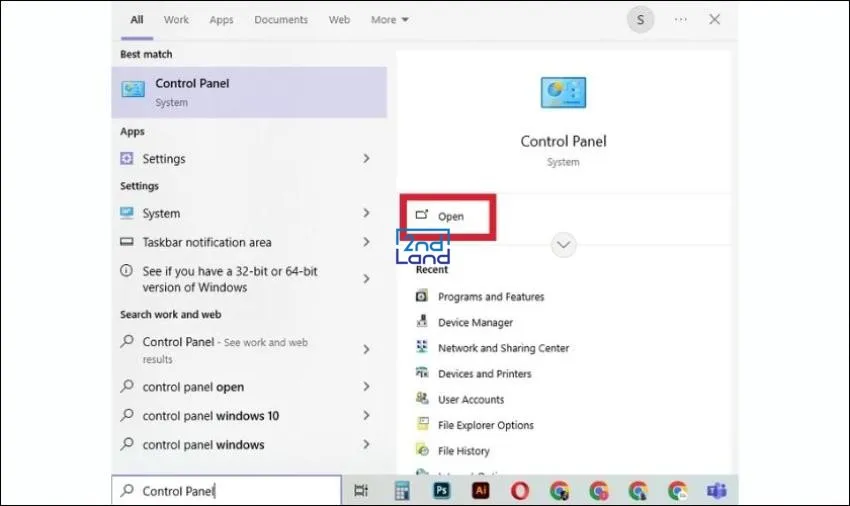Viewport: 850px width, 506px height.
Task: Click the Devices and Printers icon
Action: (421, 373)
